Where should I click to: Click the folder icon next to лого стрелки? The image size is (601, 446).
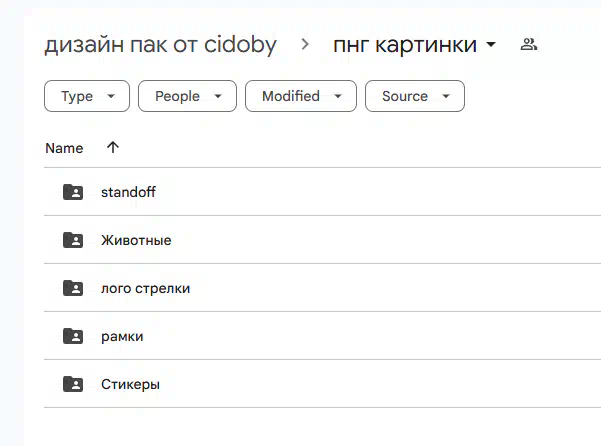(73, 288)
